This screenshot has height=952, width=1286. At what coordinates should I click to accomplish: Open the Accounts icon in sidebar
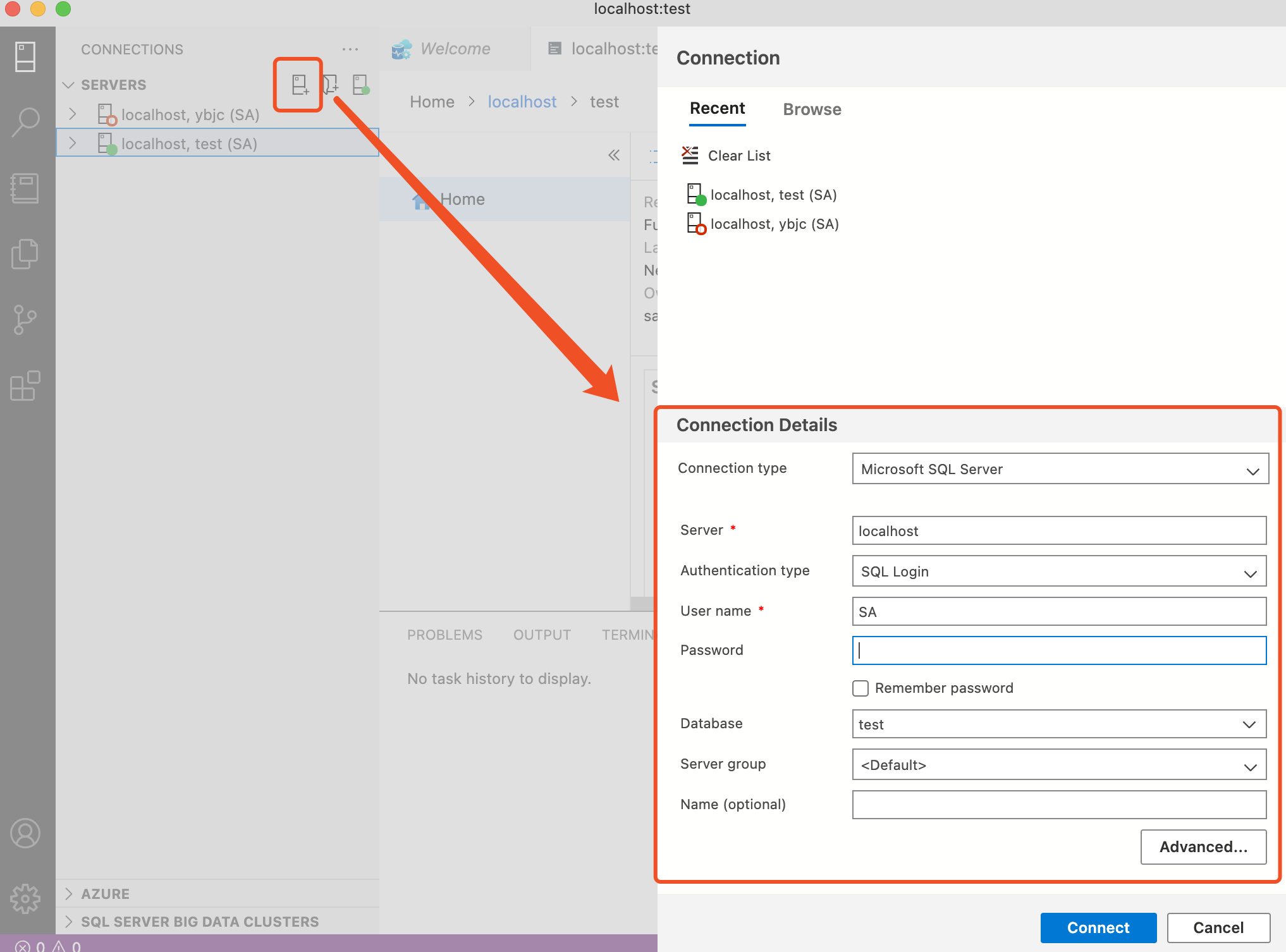pos(25,833)
